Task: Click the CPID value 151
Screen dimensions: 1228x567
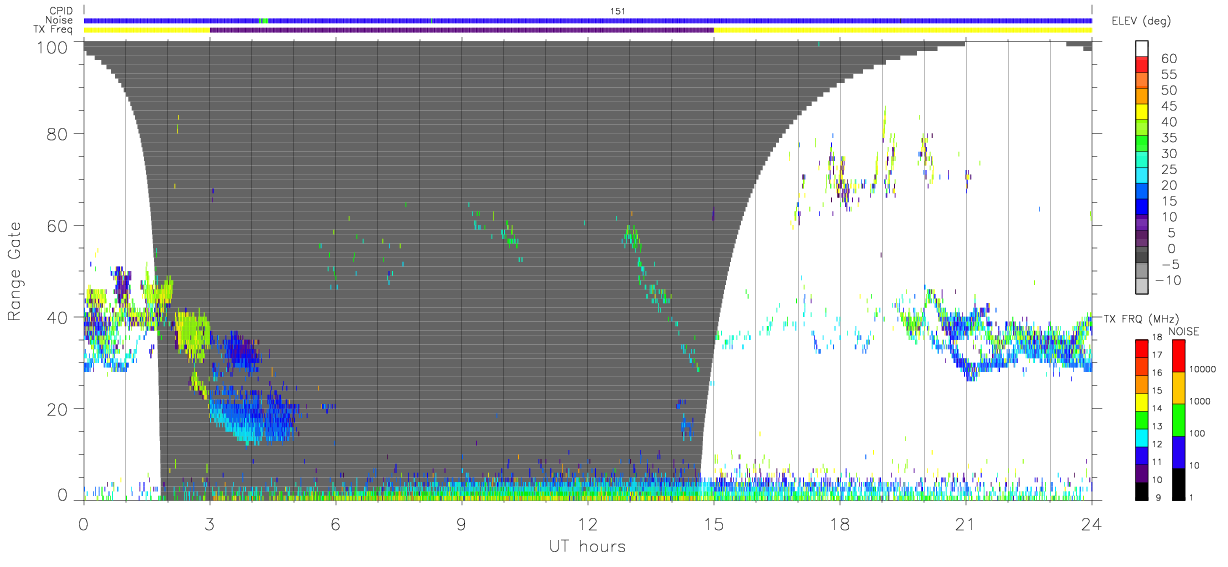Action: point(617,11)
